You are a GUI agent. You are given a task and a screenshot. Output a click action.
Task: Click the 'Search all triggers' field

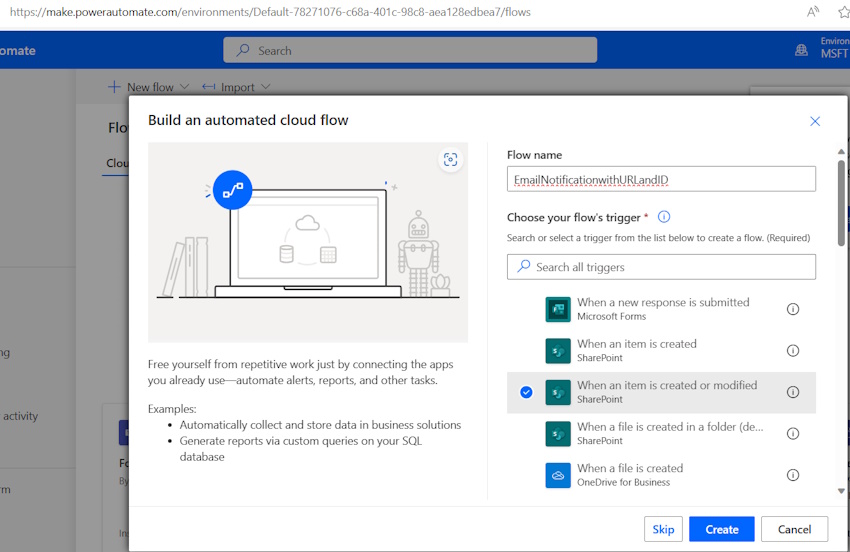(661, 267)
